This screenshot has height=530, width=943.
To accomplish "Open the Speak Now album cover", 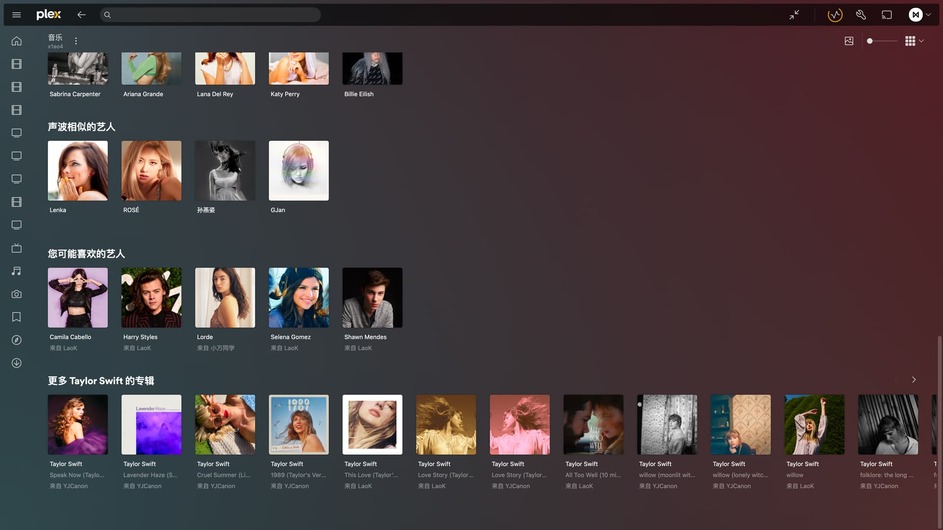I will pos(78,425).
